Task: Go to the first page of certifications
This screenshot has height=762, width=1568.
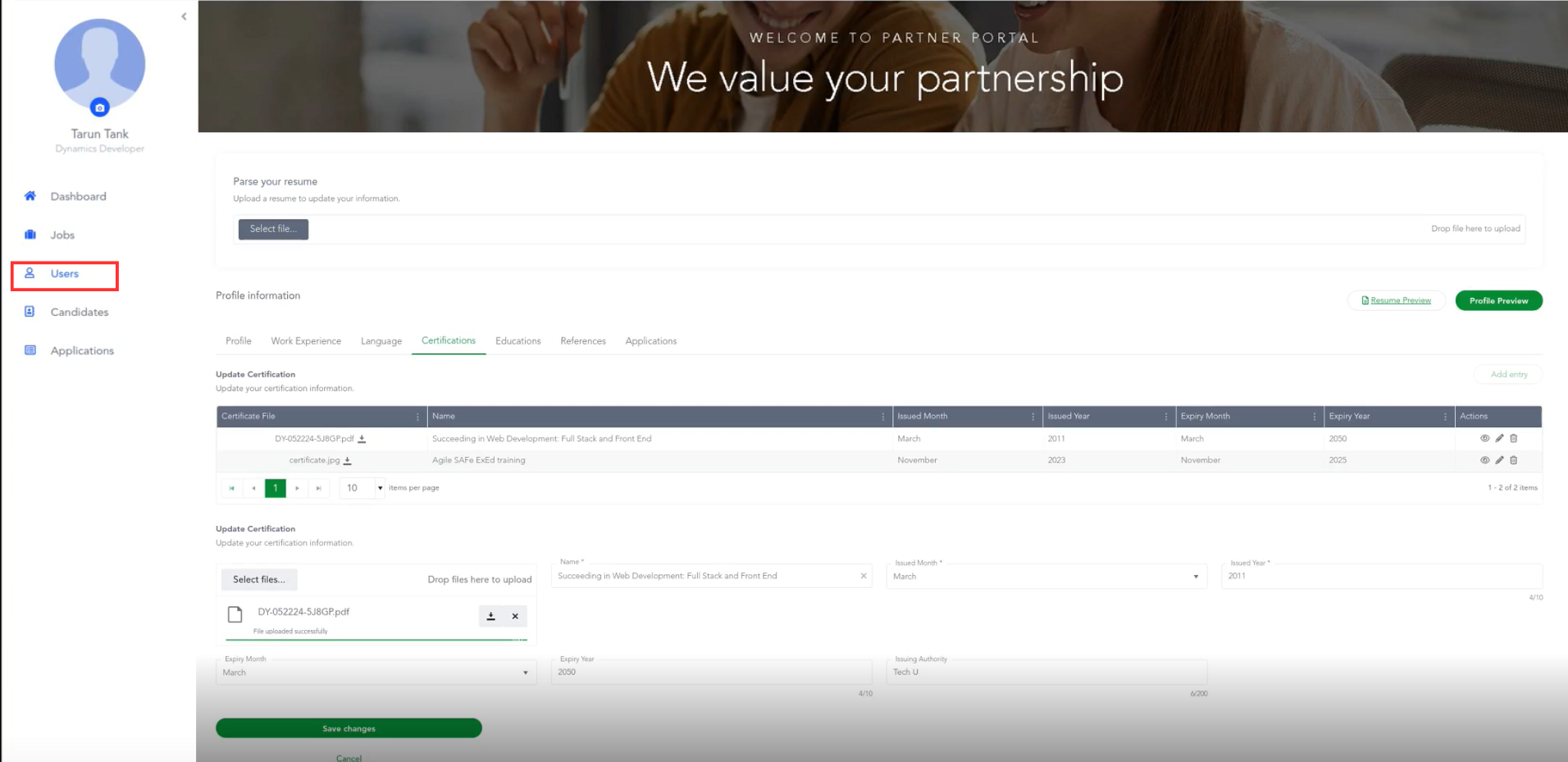Action: pyautogui.click(x=232, y=488)
